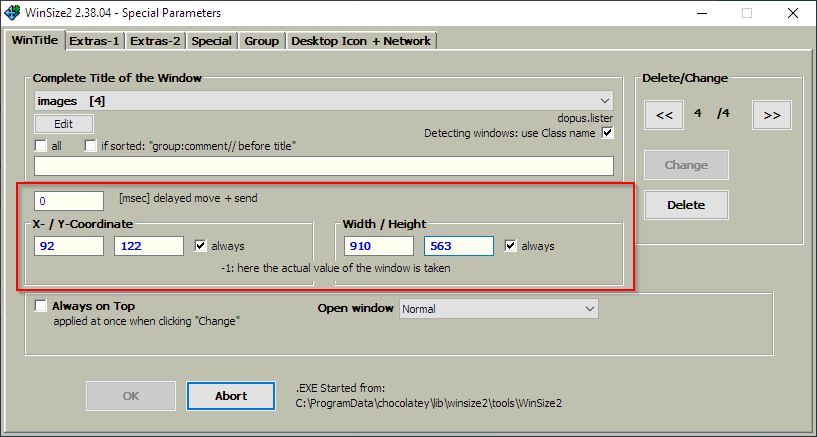Go to next entry with >> button
The height and width of the screenshot is (437, 817).
tap(772, 115)
